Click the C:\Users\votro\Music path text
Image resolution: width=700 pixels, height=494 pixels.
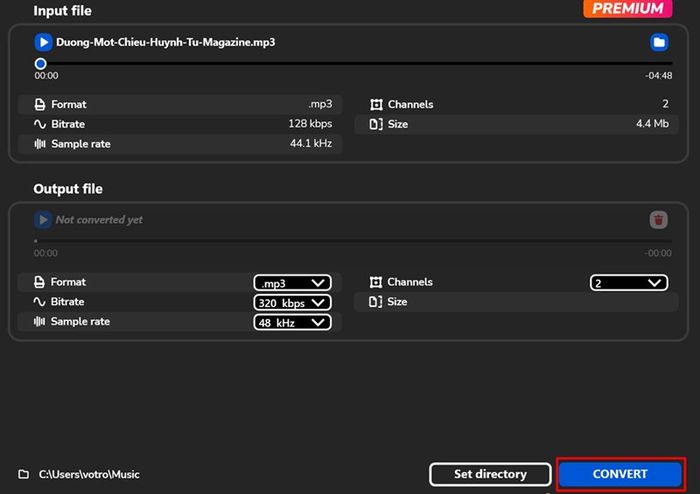[89, 474]
